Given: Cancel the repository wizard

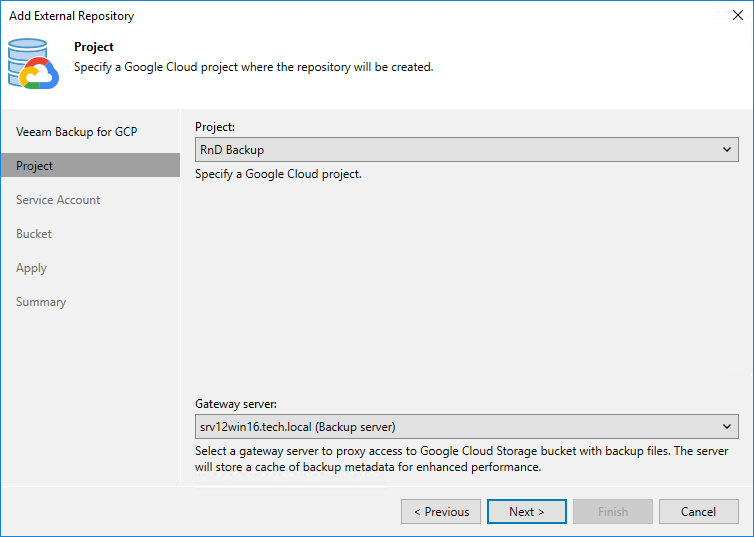Looking at the screenshot, I should [698, 512].
